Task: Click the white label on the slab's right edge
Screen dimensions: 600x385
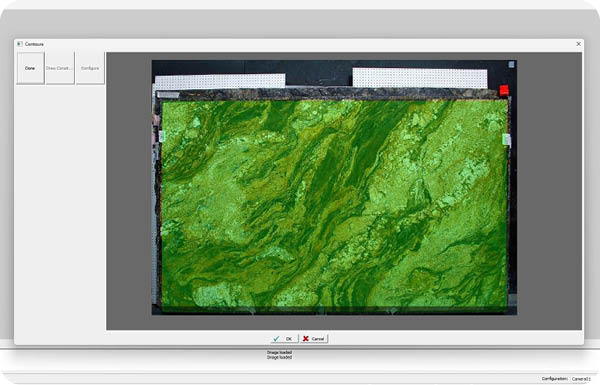Action: (506, 140)
